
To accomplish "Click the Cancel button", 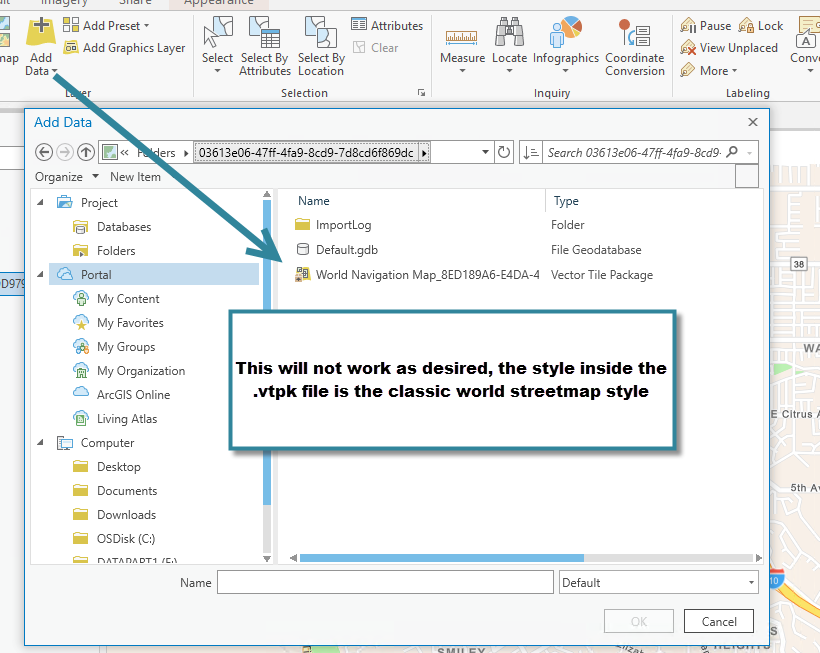I will click(x=718, y=621).
